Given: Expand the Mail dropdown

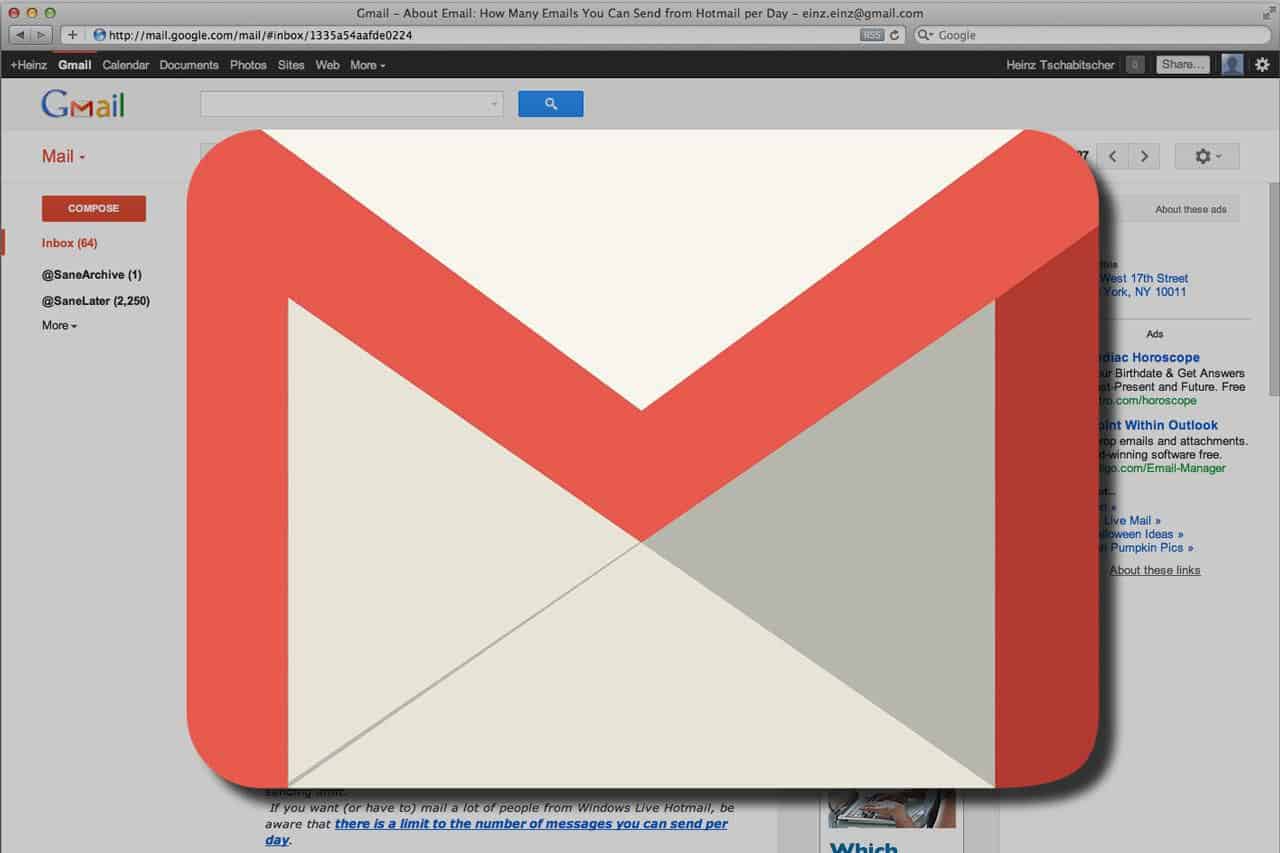Looking at the screenshot, I should 62,156.
